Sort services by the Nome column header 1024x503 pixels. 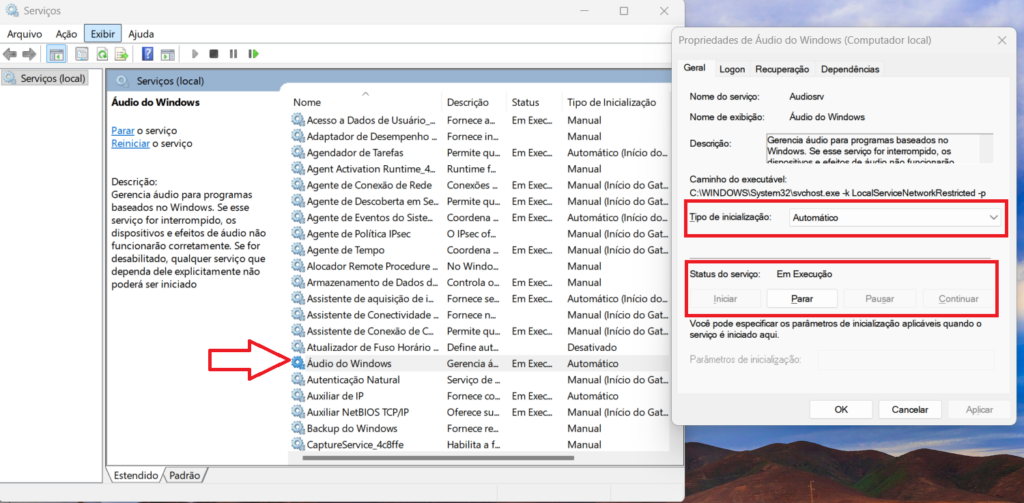(x=366, y=102)
